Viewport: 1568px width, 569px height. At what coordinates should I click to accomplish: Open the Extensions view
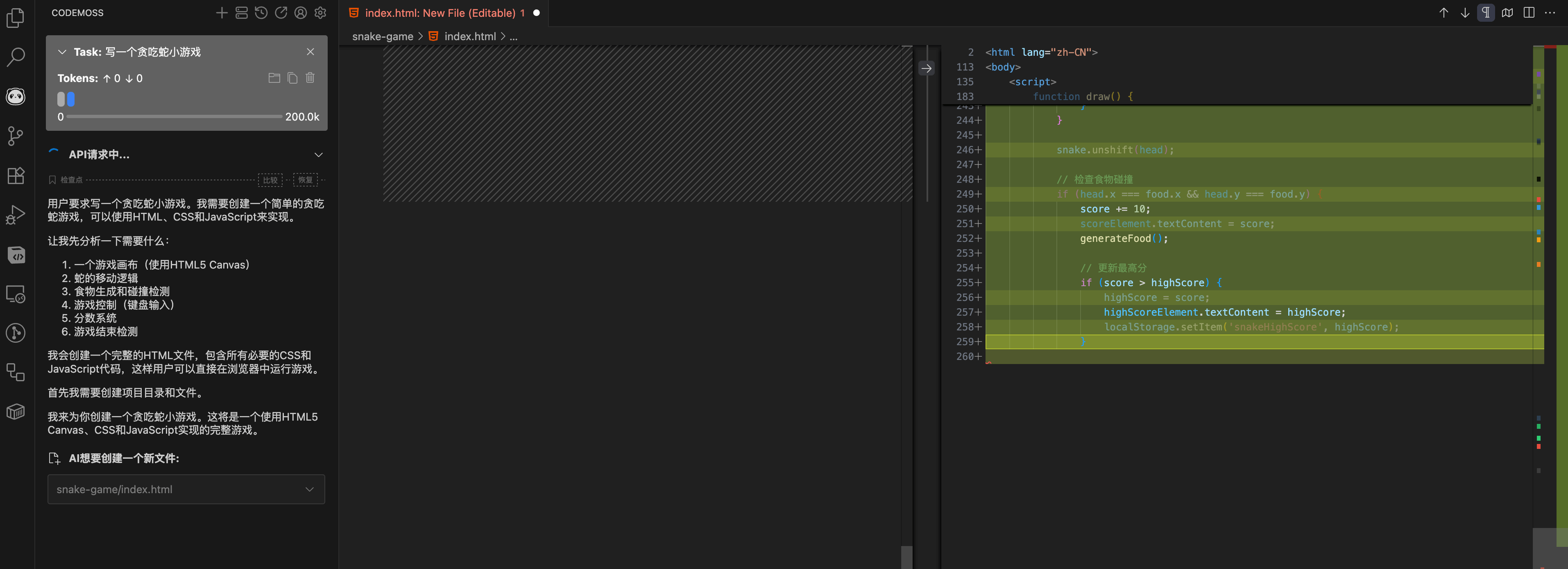pos(15,175)
